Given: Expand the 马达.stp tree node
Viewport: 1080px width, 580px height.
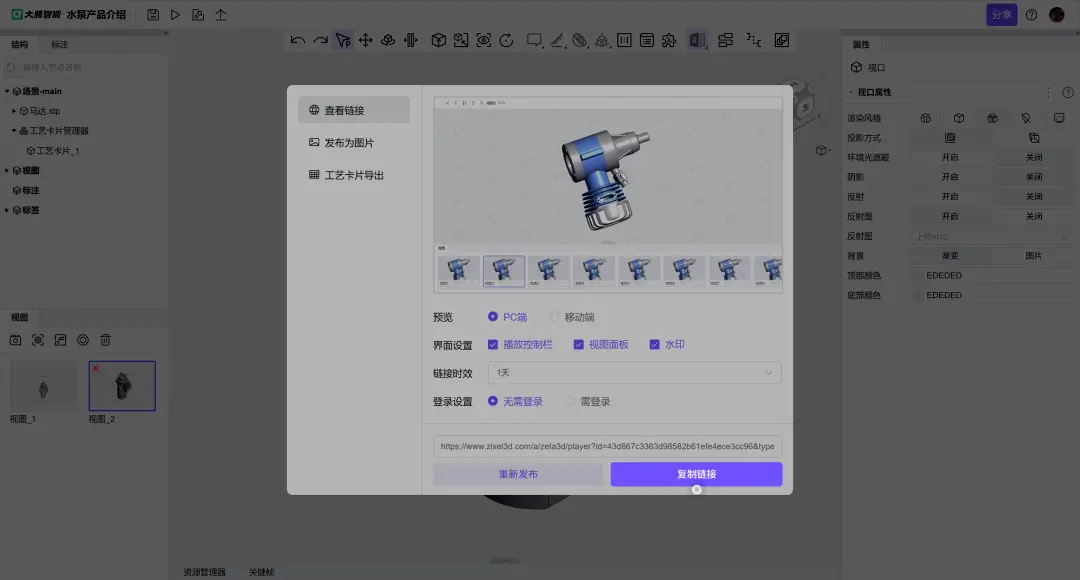Looking at the screenshot, I should point(12,111).
